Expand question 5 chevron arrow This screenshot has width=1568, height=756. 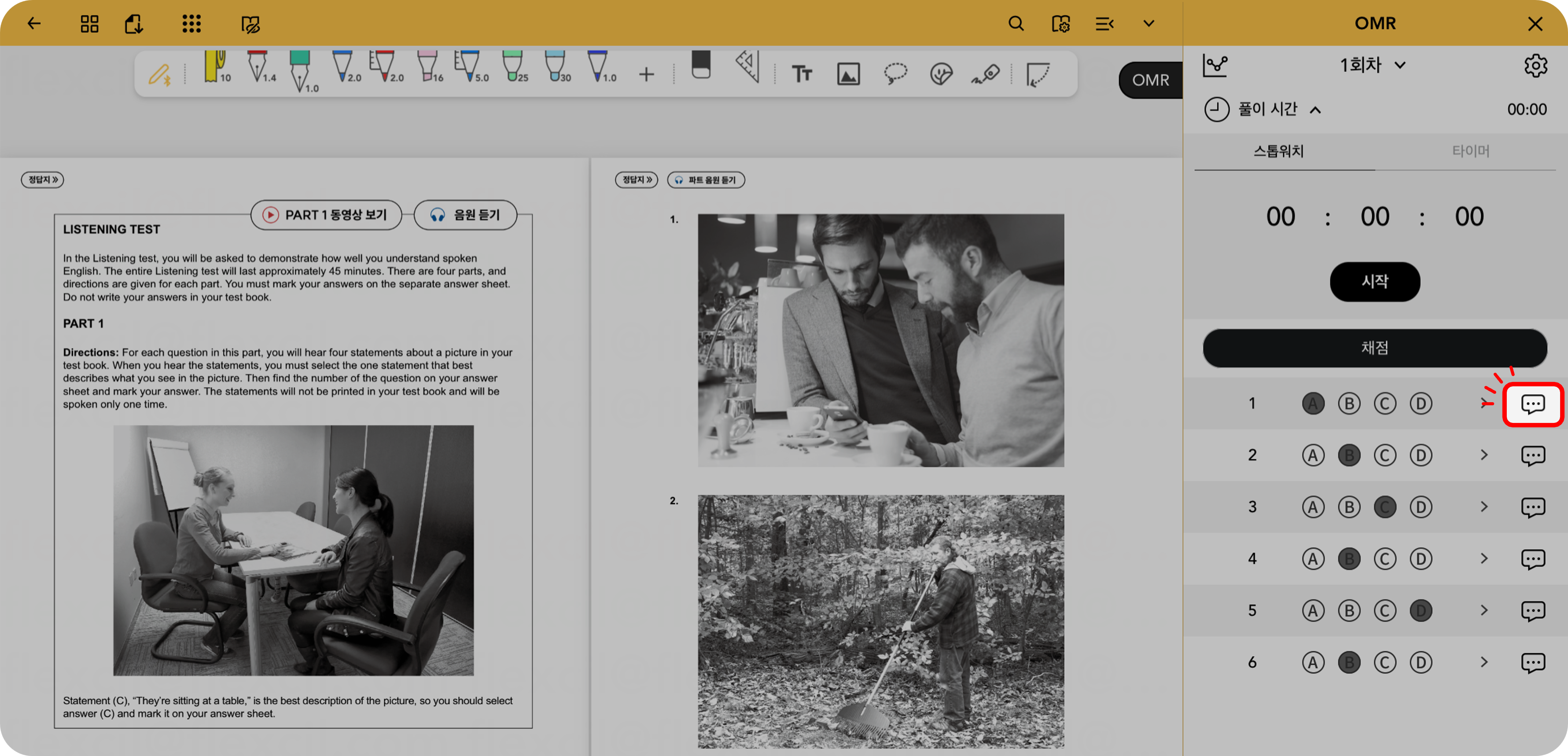(x=1484, y=610)
